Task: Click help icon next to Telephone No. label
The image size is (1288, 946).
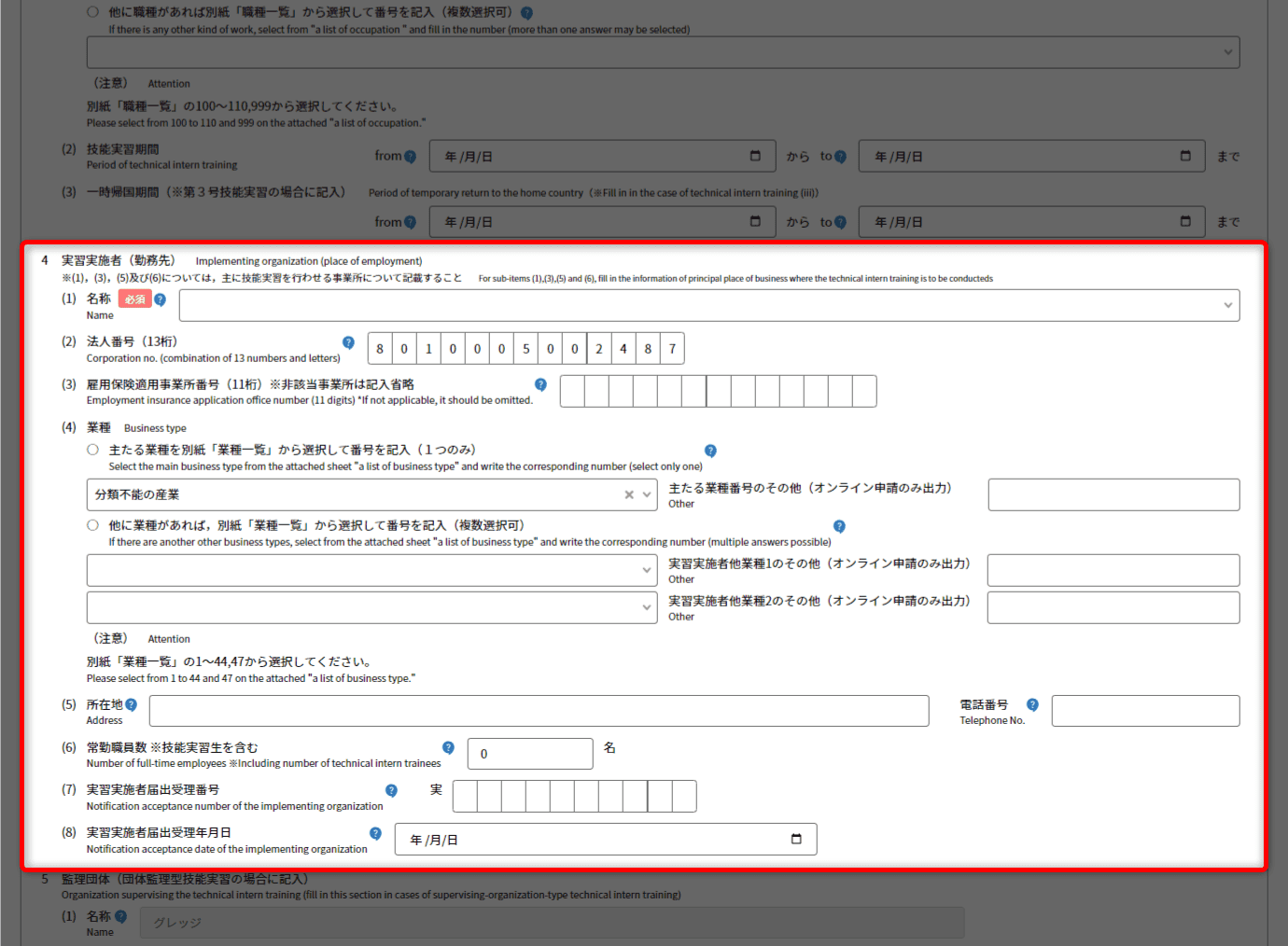Action: pyautogui.click(x=1032, y=705)
